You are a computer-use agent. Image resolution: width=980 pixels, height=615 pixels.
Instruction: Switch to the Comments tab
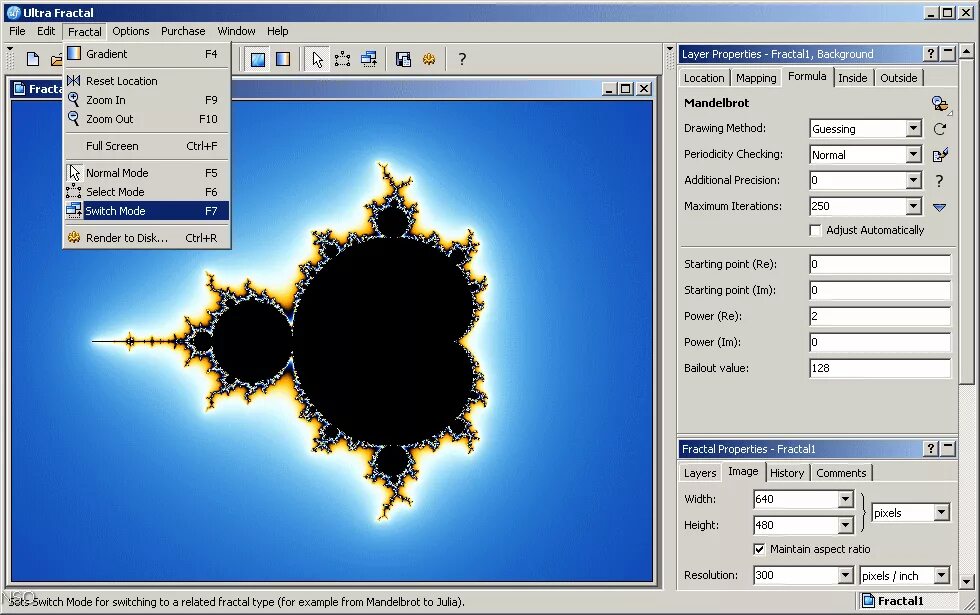pyautogui.click(x=841, y=473)
